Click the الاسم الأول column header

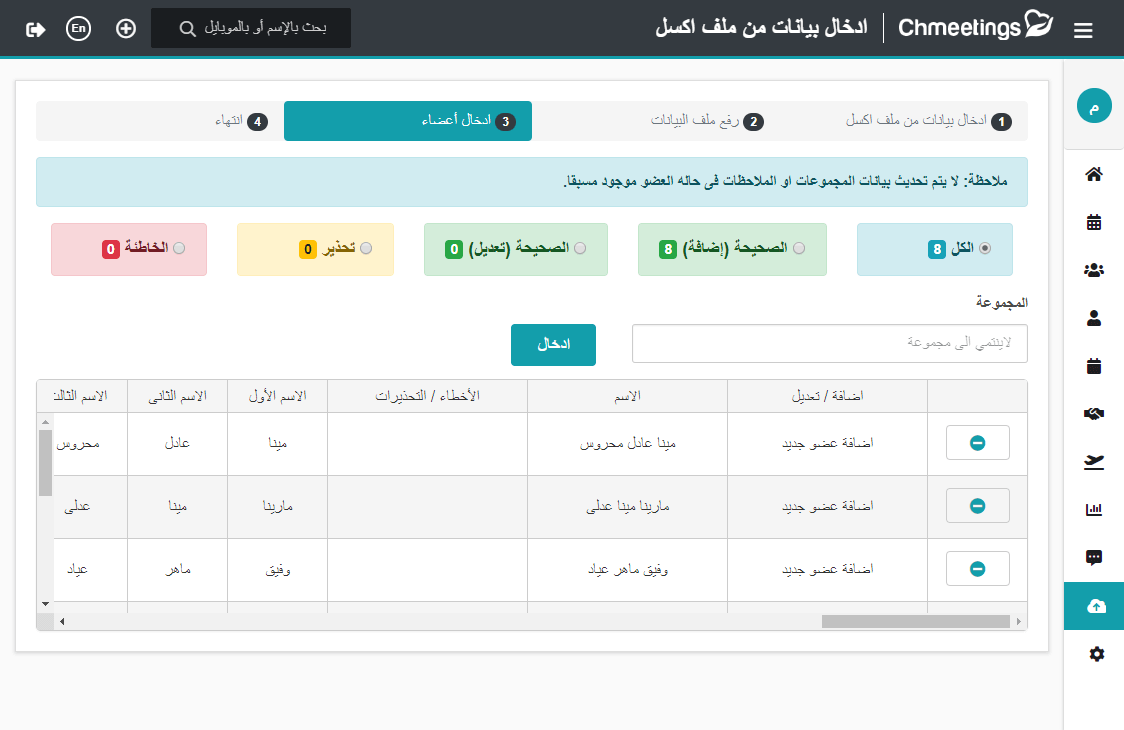coord(277,396)
